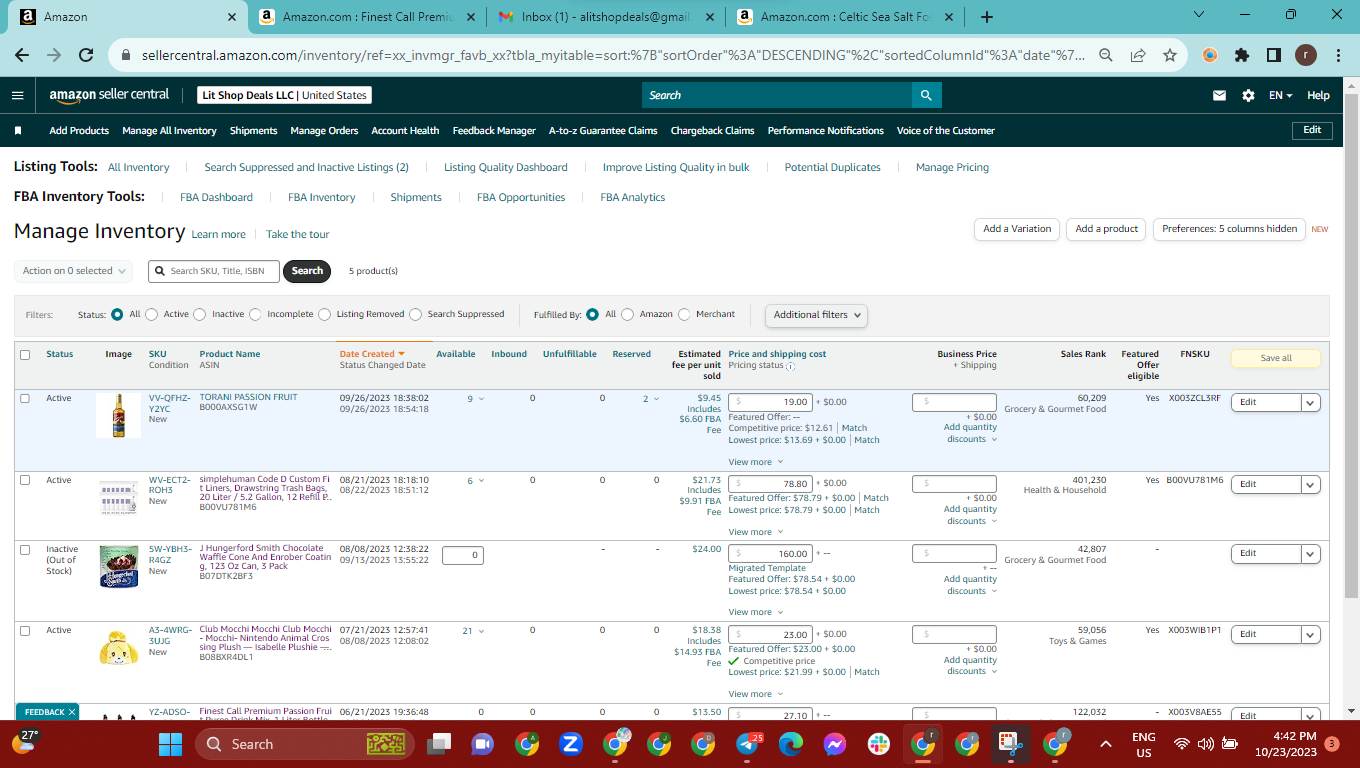Expand reserved quantity 2 for TORANI row
This screenshot has height=768, width=1360.
[x=652, y=399]
